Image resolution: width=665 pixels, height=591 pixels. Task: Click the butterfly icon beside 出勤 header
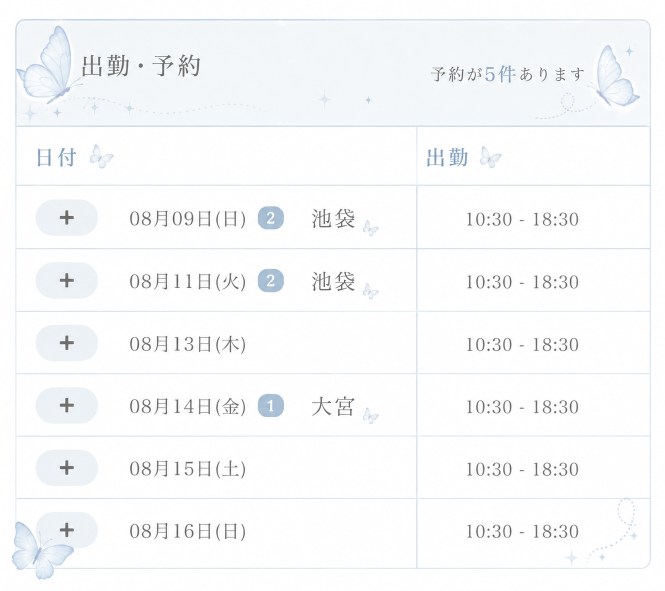point(490,157)
